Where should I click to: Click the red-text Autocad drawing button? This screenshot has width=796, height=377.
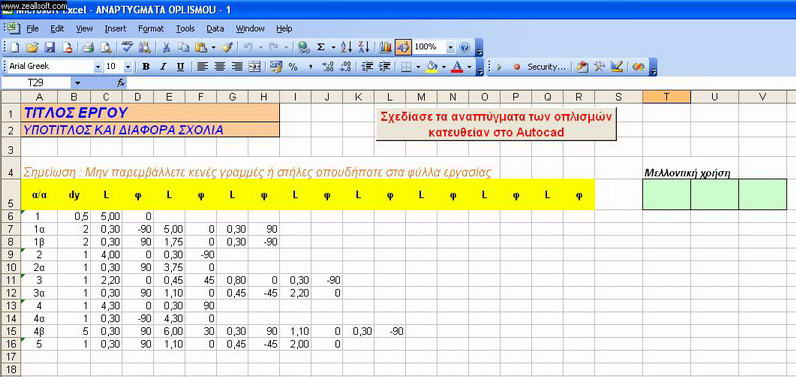point(496,124)
